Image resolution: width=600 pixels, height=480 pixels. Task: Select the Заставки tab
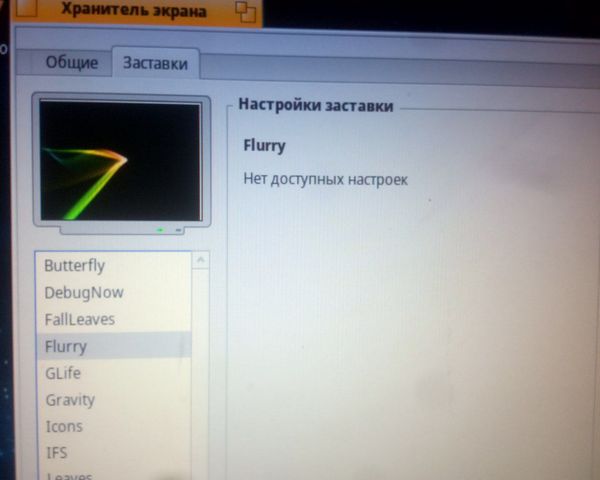tap(155, 63)
